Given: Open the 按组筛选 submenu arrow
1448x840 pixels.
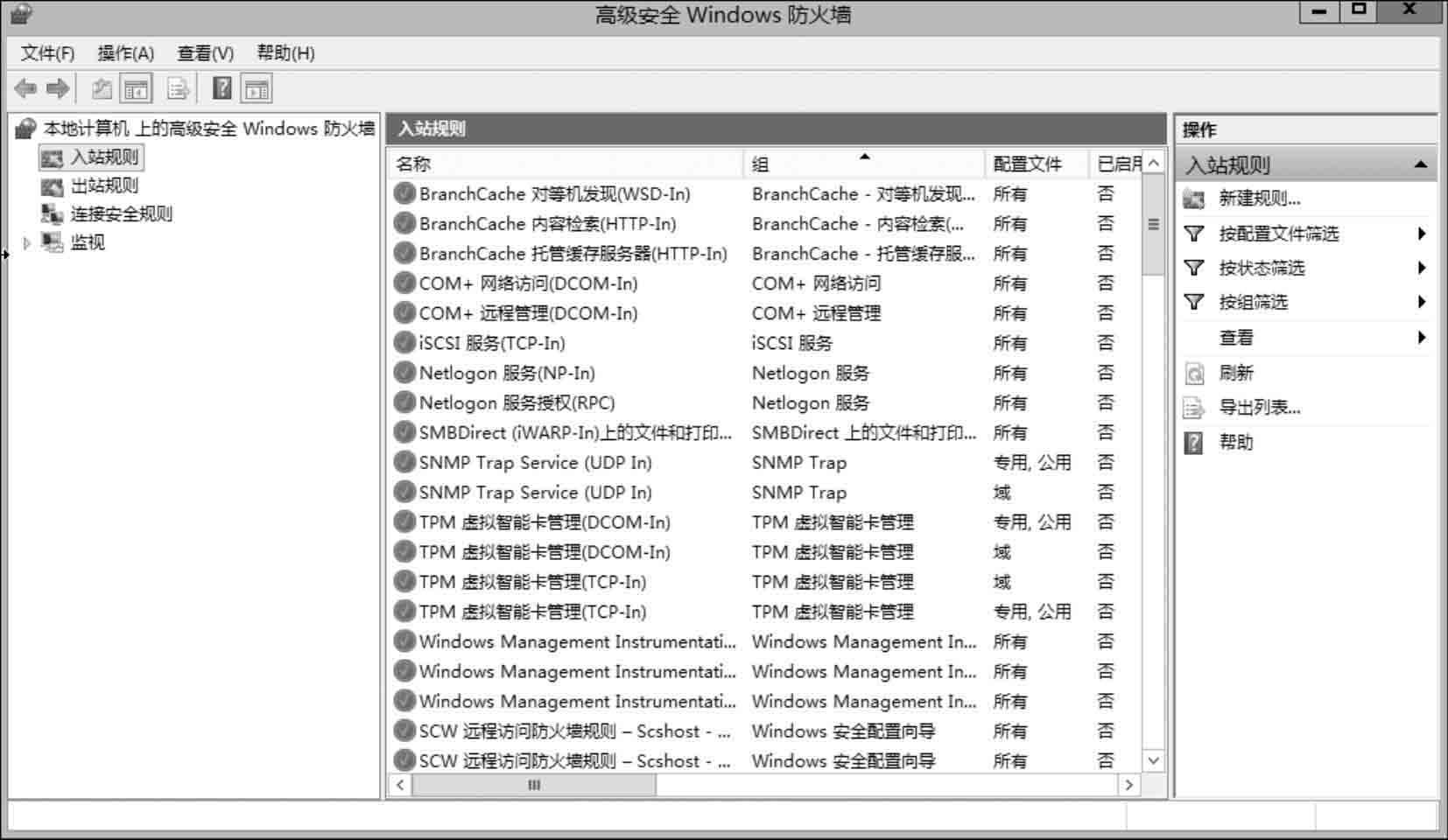Looking at the screenshot, I should point(1422,302).
